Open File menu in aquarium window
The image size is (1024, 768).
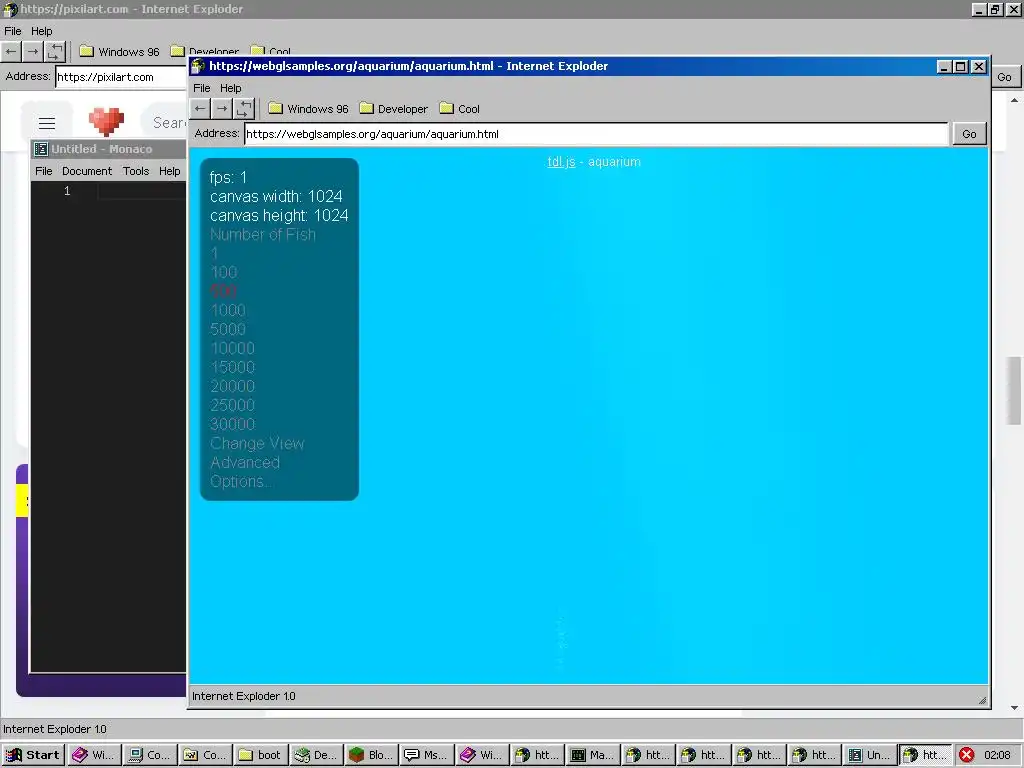click(x=202, y=88)
